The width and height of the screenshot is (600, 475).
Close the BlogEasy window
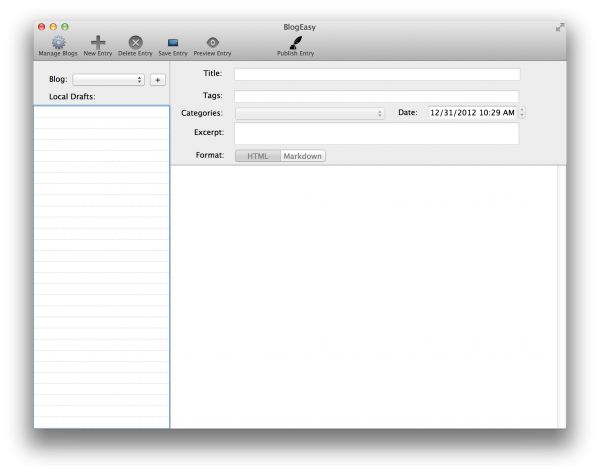point(41,27)
